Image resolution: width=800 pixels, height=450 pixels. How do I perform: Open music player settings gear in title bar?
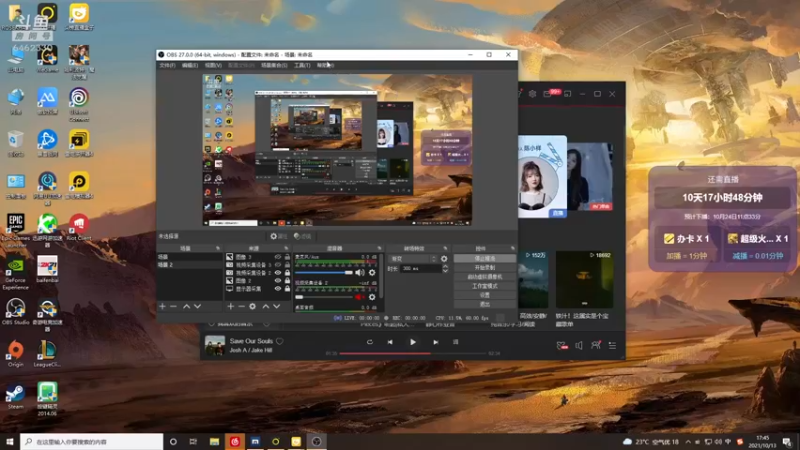532,94
